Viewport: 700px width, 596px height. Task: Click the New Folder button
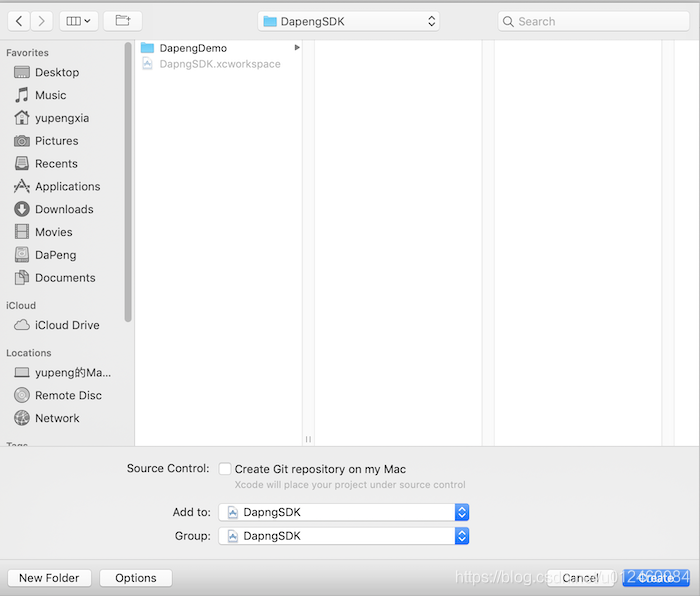tap(49, 578)
